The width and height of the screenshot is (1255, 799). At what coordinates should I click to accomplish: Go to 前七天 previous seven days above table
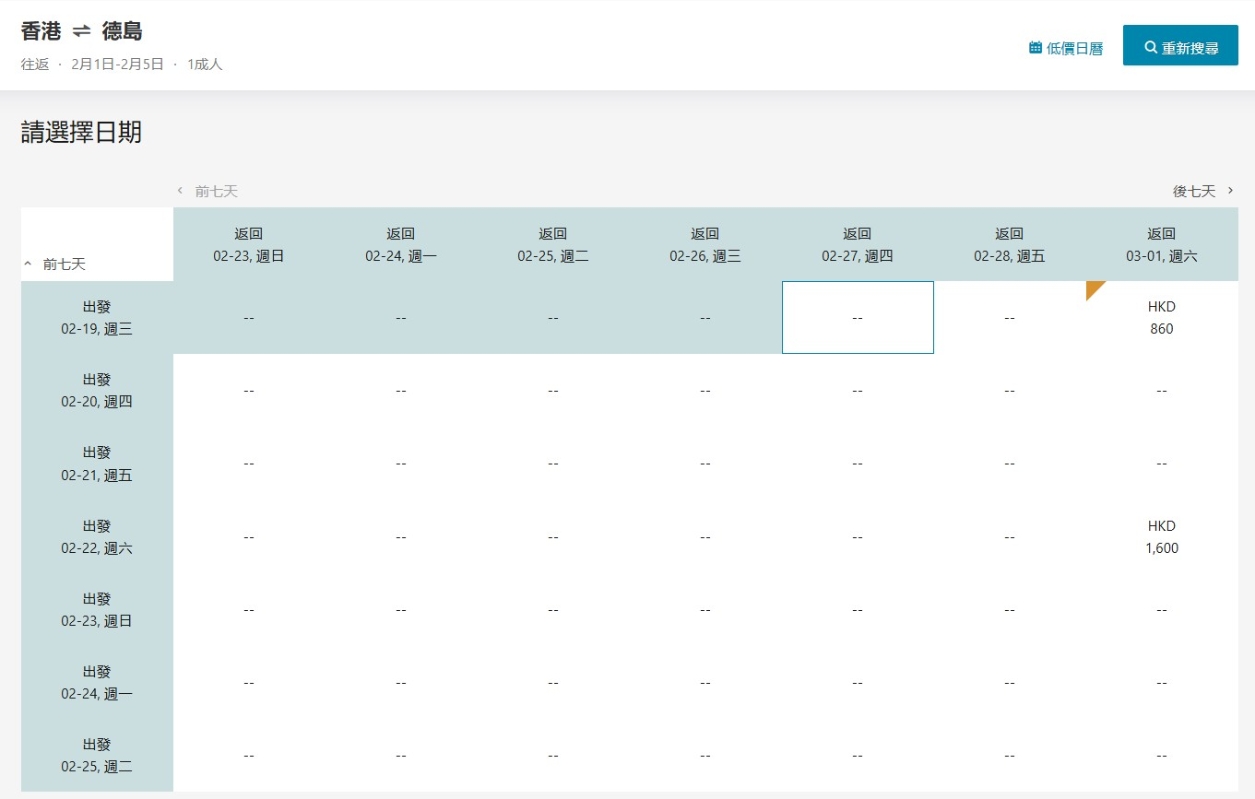[208, 191]
